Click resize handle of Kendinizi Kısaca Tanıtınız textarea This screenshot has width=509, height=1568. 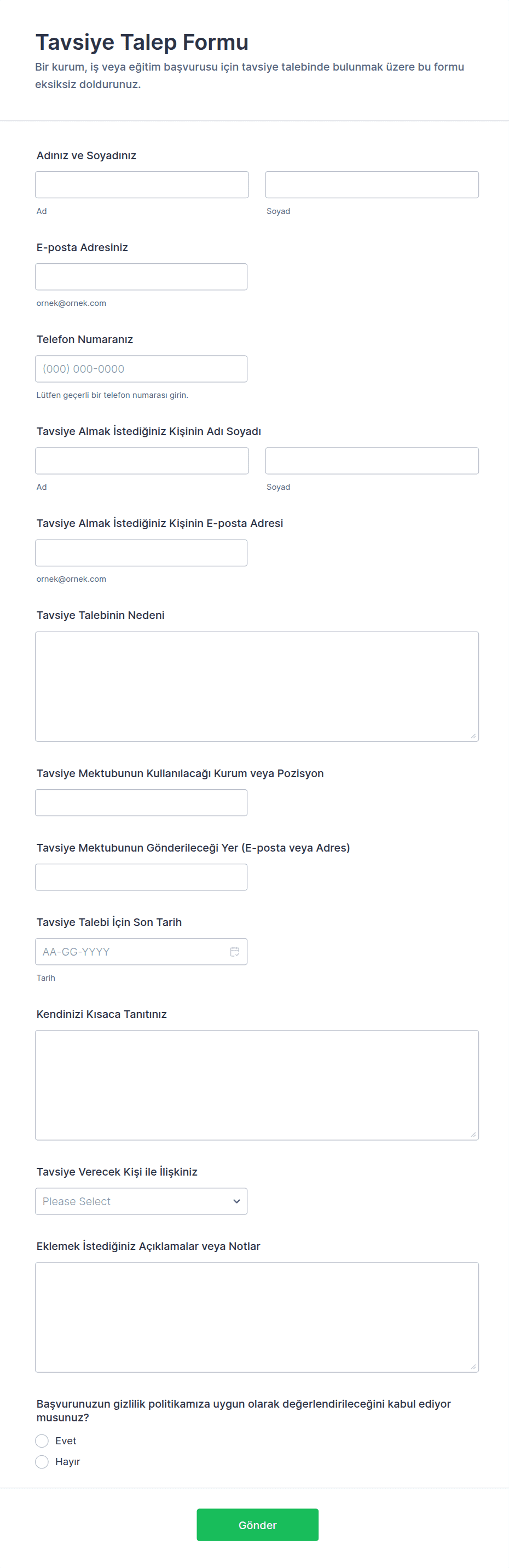click(x=473, y=1135)
